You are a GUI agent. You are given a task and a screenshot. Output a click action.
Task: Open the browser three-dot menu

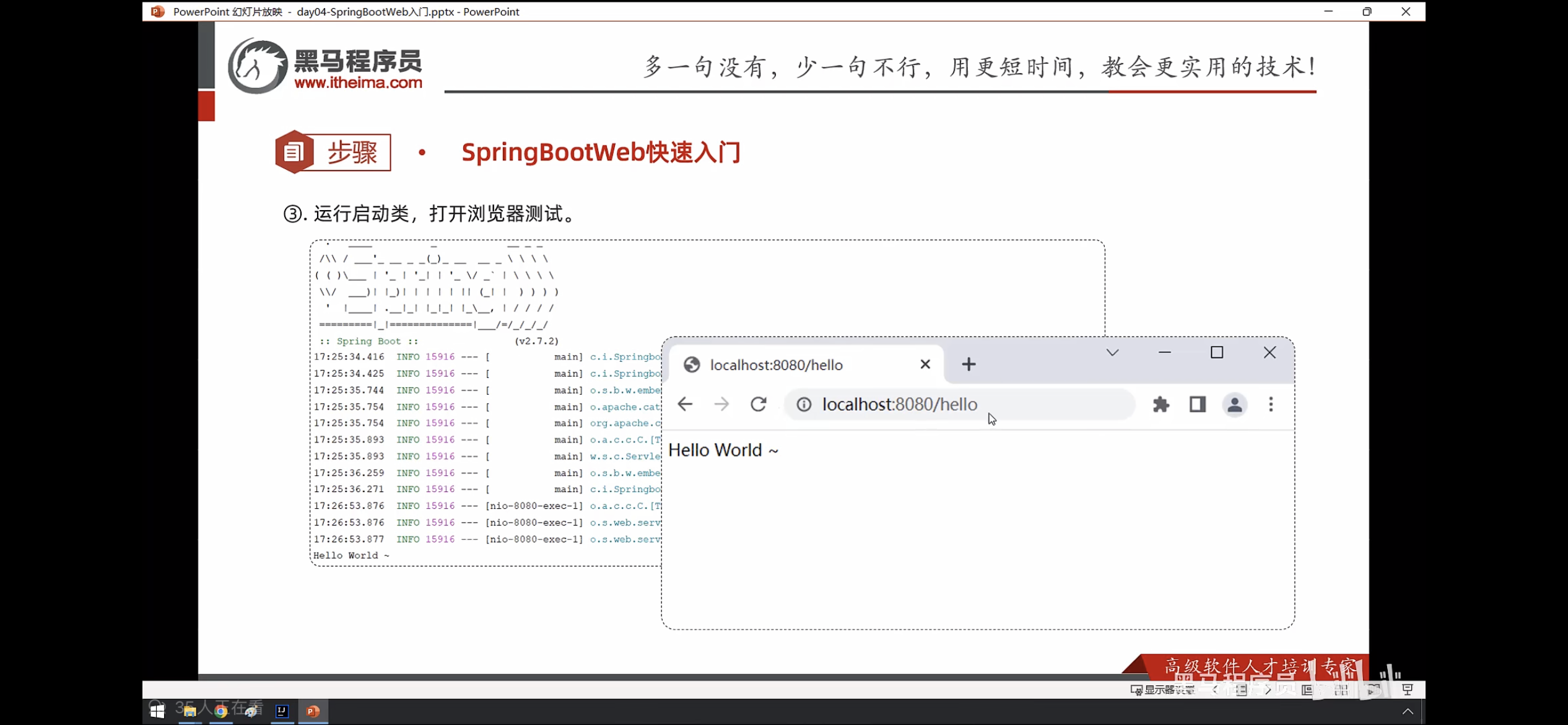pyautogui.click(x=1271, y=404)
